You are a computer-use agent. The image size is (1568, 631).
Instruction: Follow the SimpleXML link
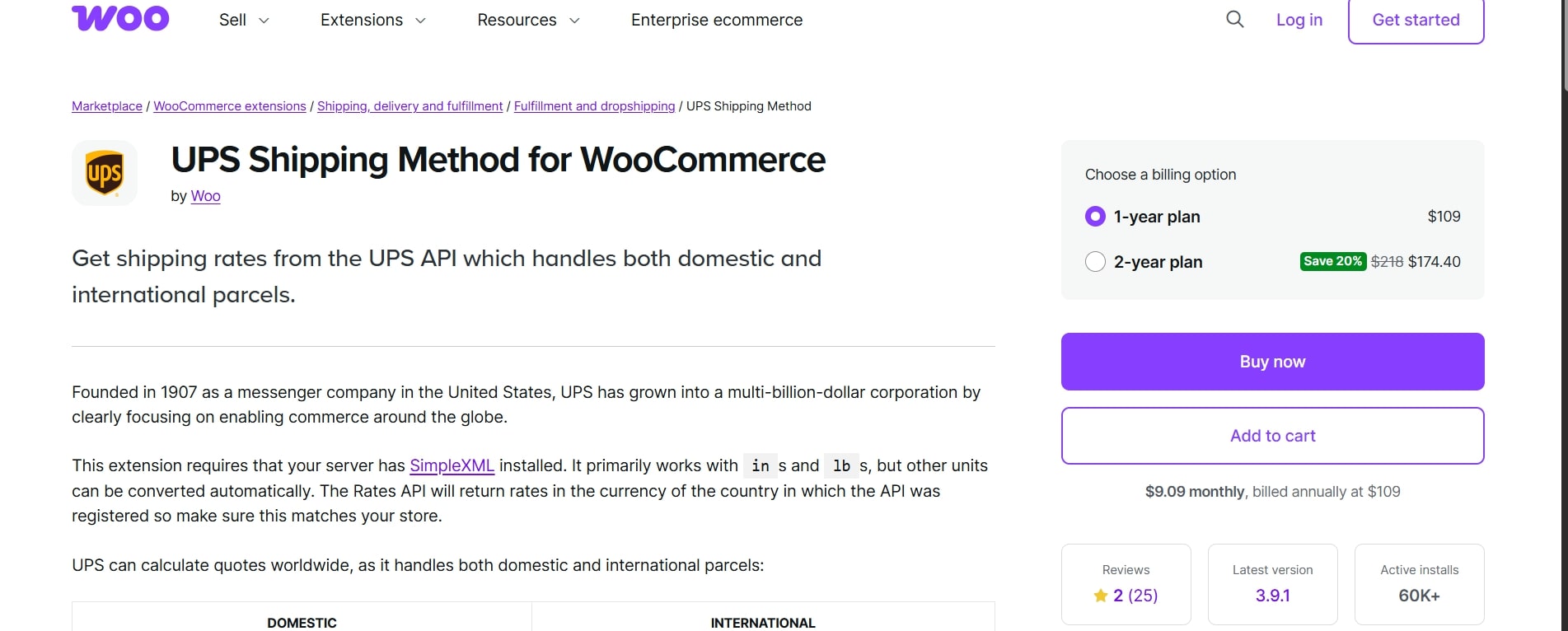452,465
